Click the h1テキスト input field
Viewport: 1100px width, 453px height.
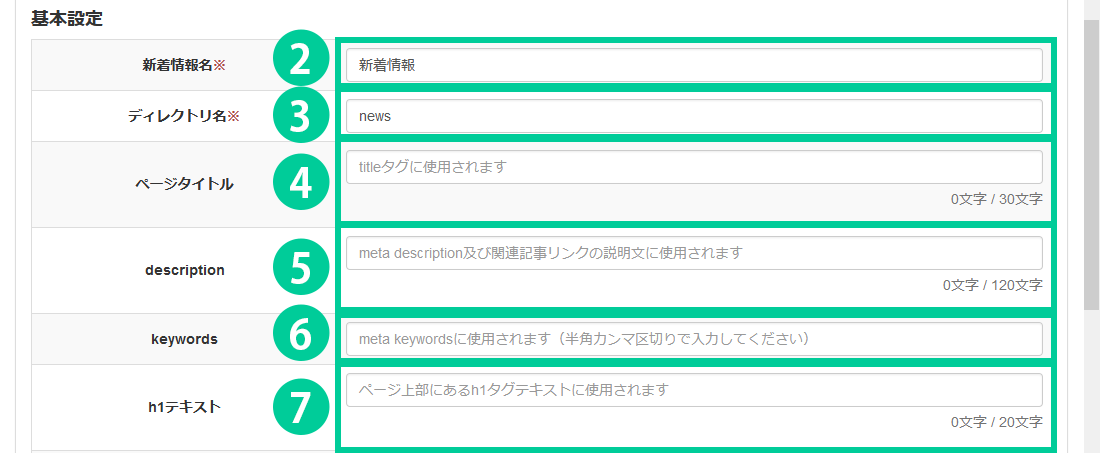pos(694,390)
